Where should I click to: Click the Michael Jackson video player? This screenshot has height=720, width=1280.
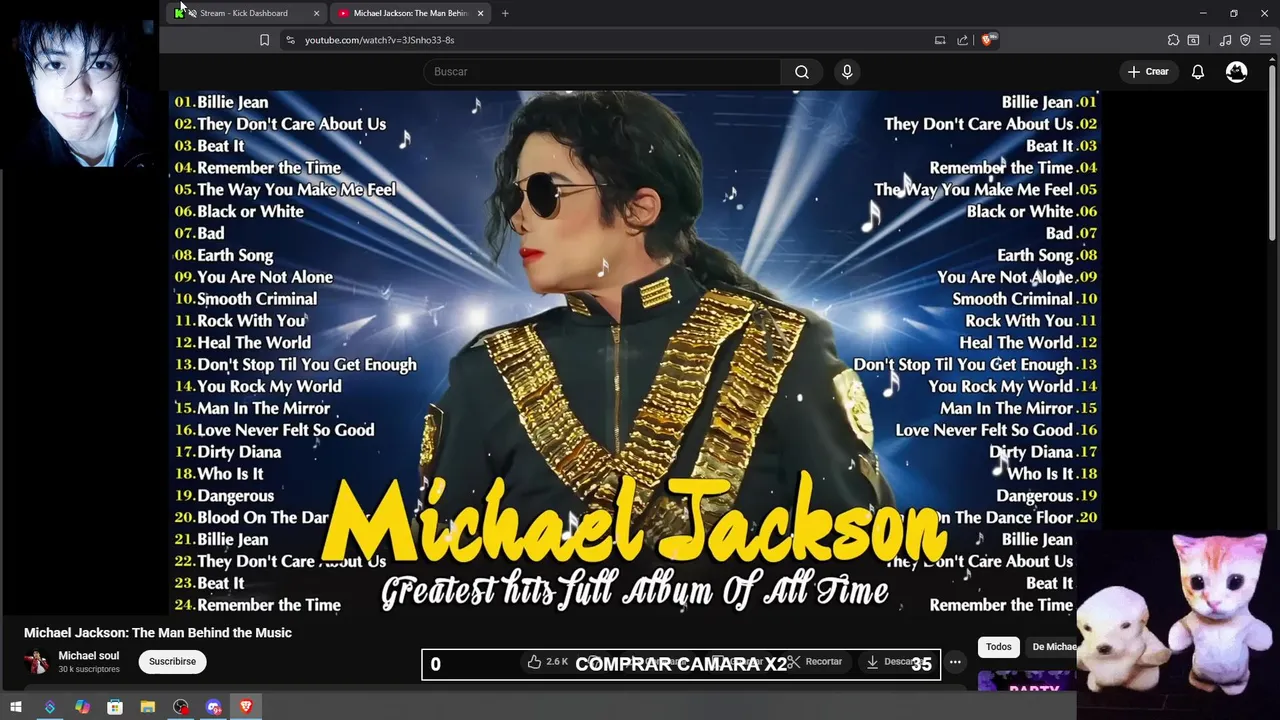point(635,353)
